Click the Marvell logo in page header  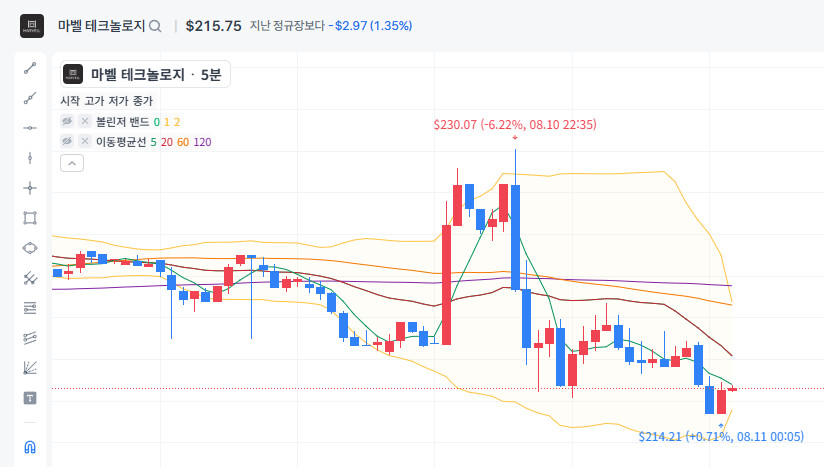(x=32, y=26)
